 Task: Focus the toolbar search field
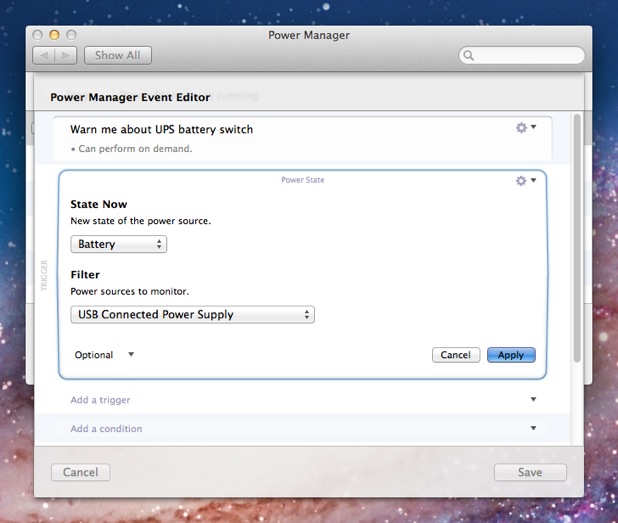tap(522, 56)
